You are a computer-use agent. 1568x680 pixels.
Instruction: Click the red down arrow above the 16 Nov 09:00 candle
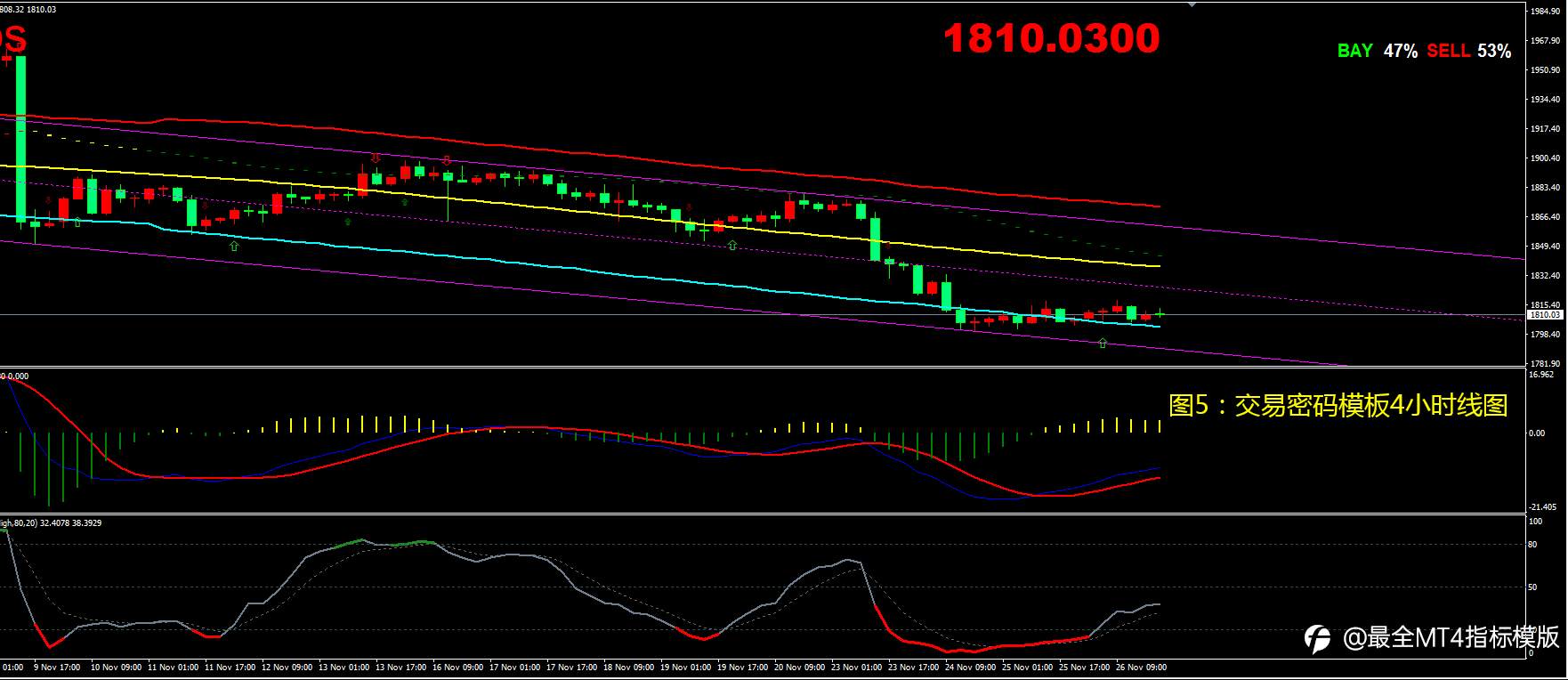(447, 160)
